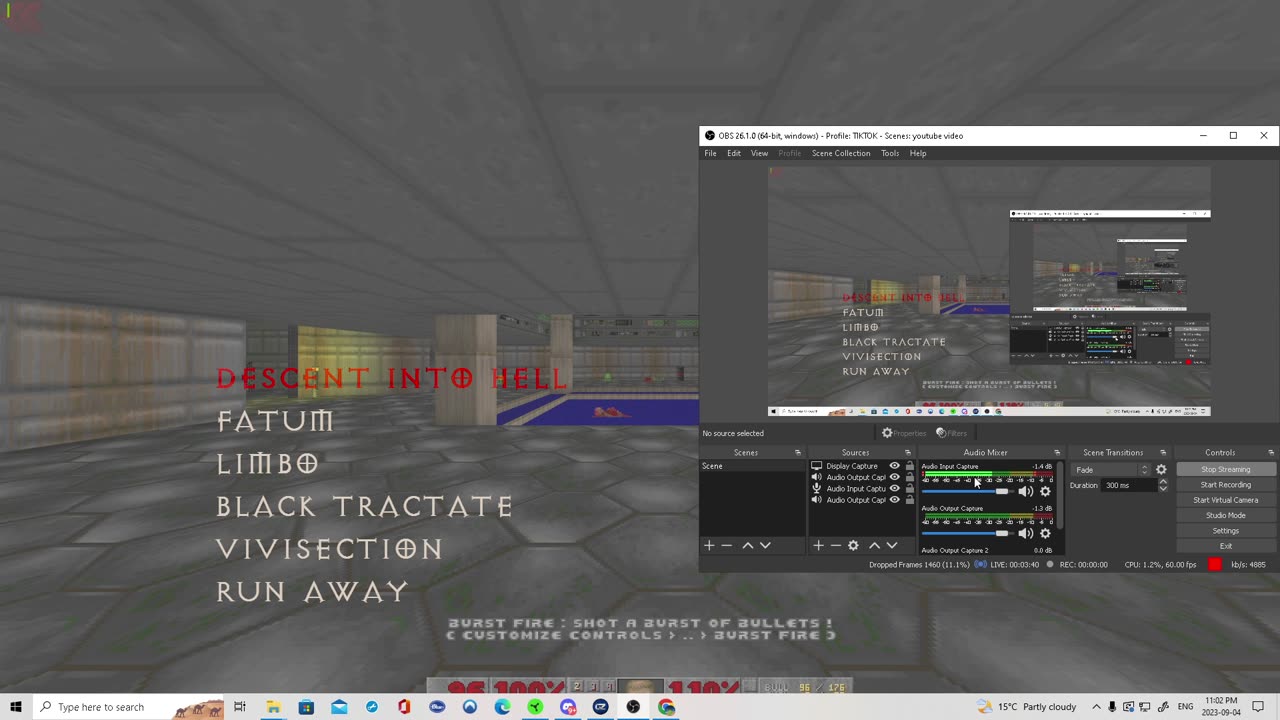1280x720 pixels.
Task: Click the Stop Streaming button
Action: coord(1225,469)
